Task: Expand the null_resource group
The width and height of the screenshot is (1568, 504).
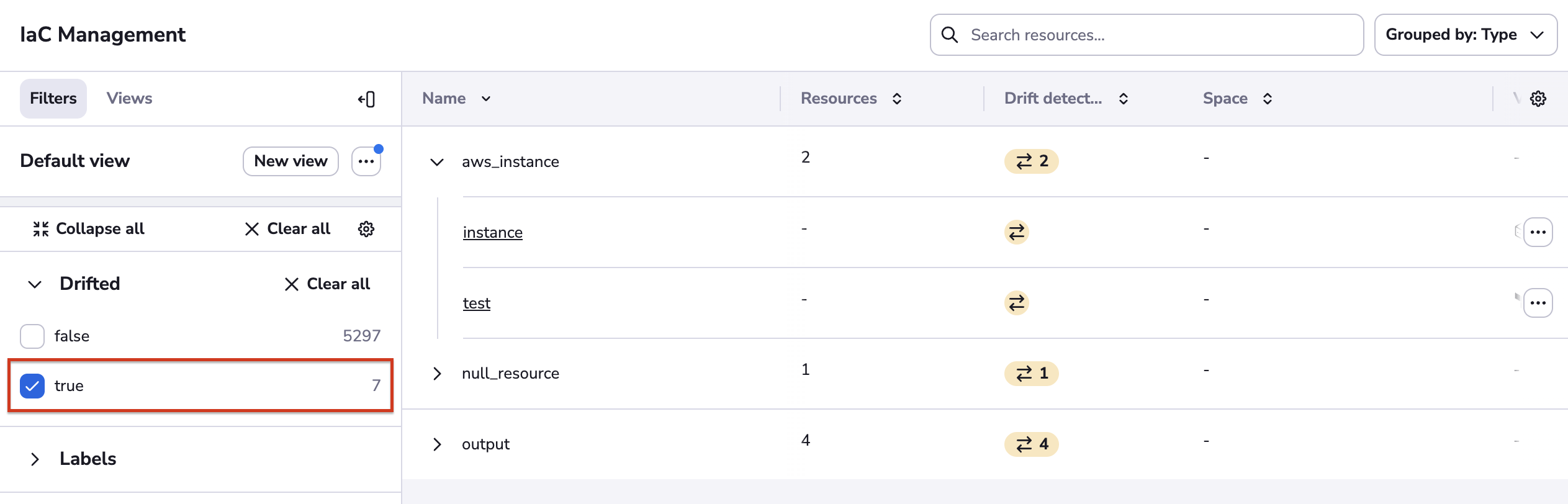Action: (437, 374)
